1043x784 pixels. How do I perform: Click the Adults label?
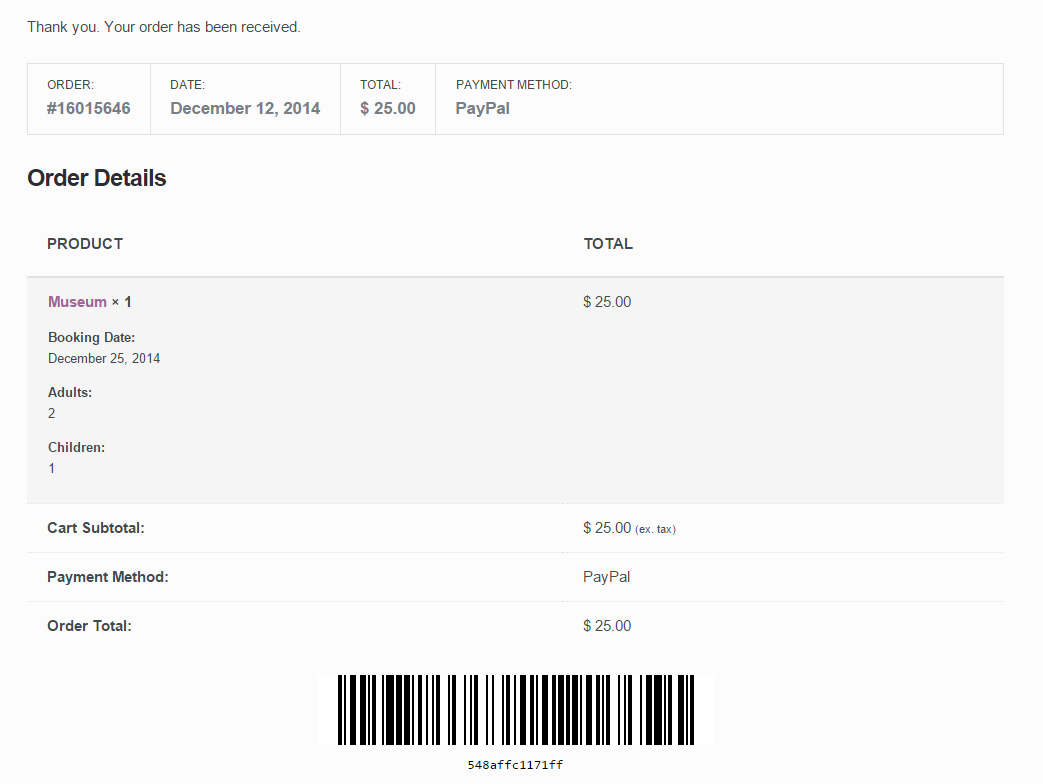(x=70, y=393)
